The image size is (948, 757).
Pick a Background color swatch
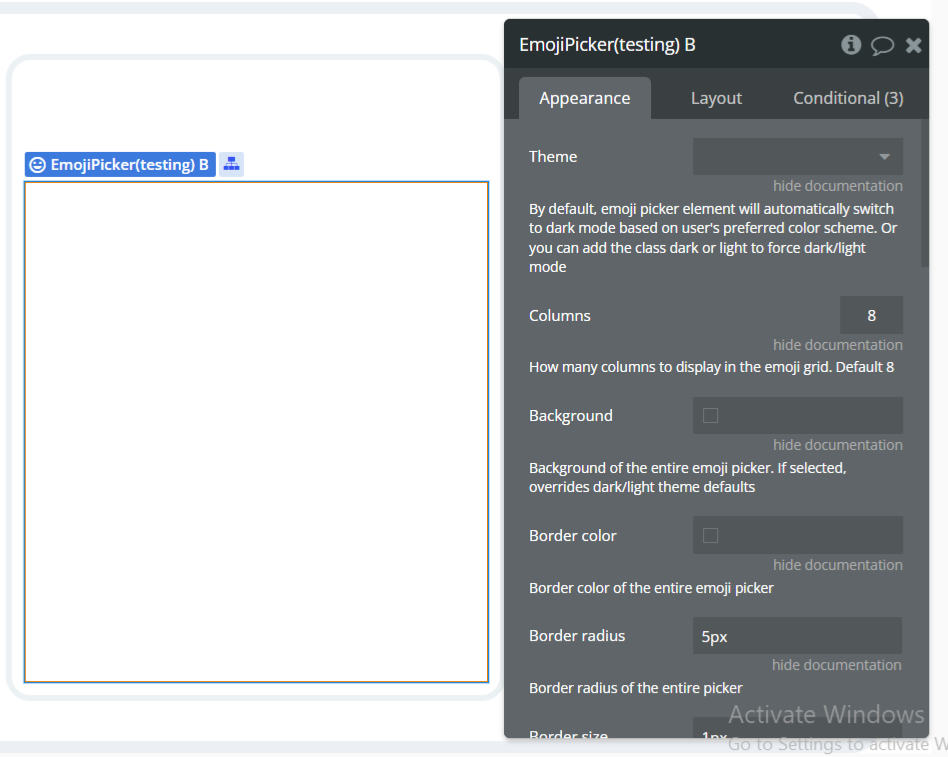[x=710, y=415]
